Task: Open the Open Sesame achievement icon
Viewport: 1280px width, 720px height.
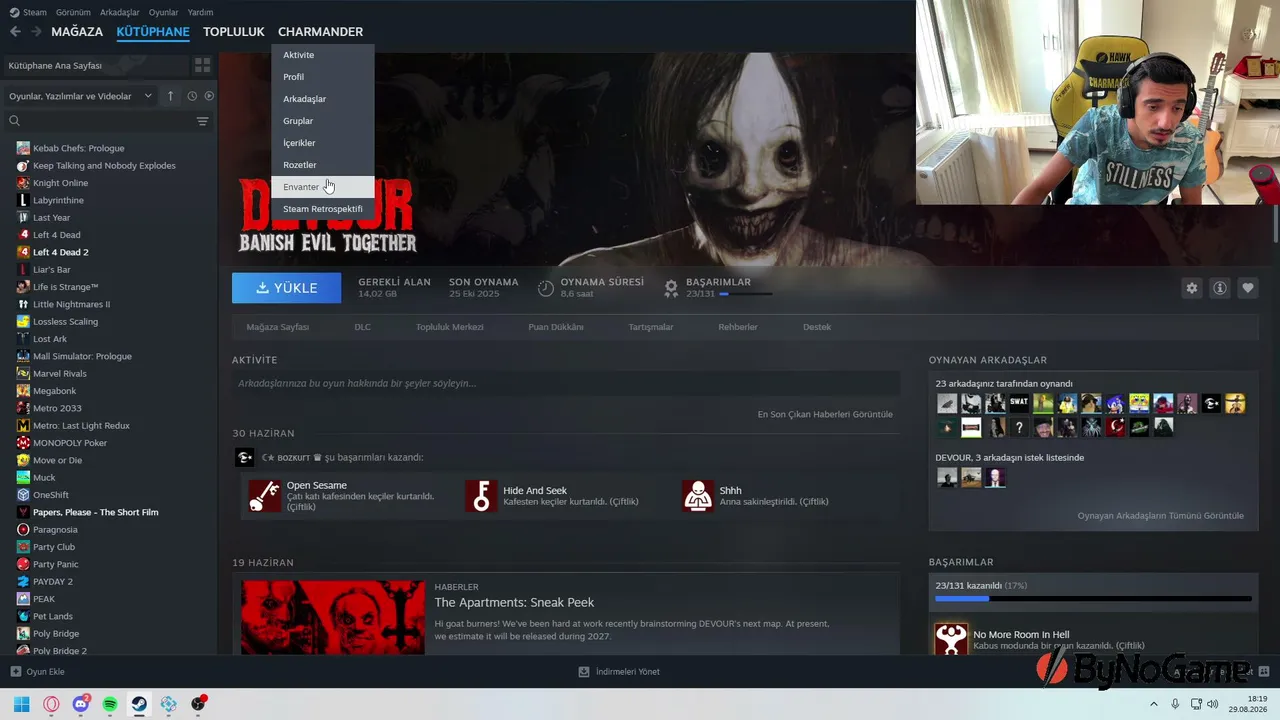Action: tap(265, 496)
